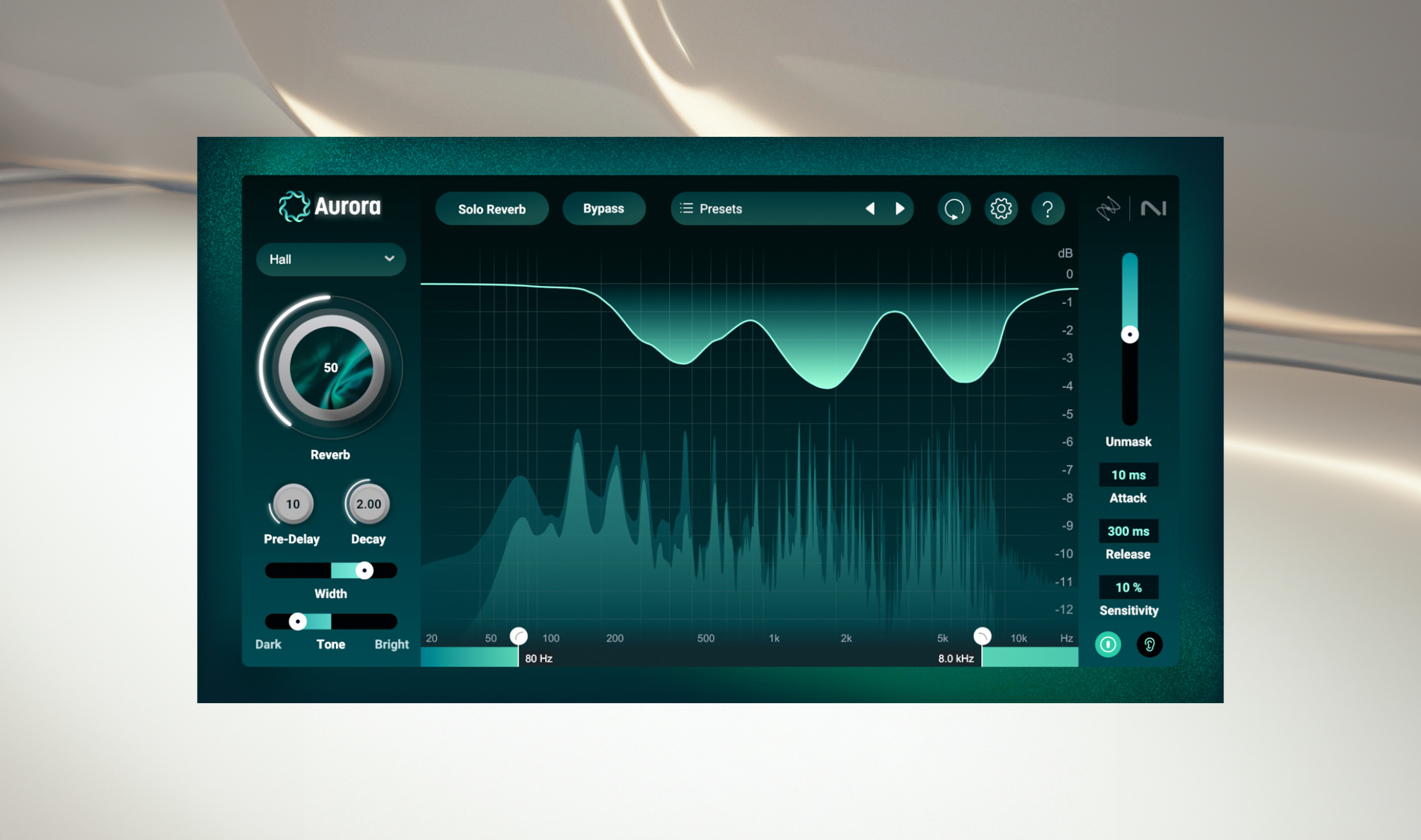This screenshot has width=1421, height=840.
Task: Click the Aurora logo emblem
Action: click(295, 207)
